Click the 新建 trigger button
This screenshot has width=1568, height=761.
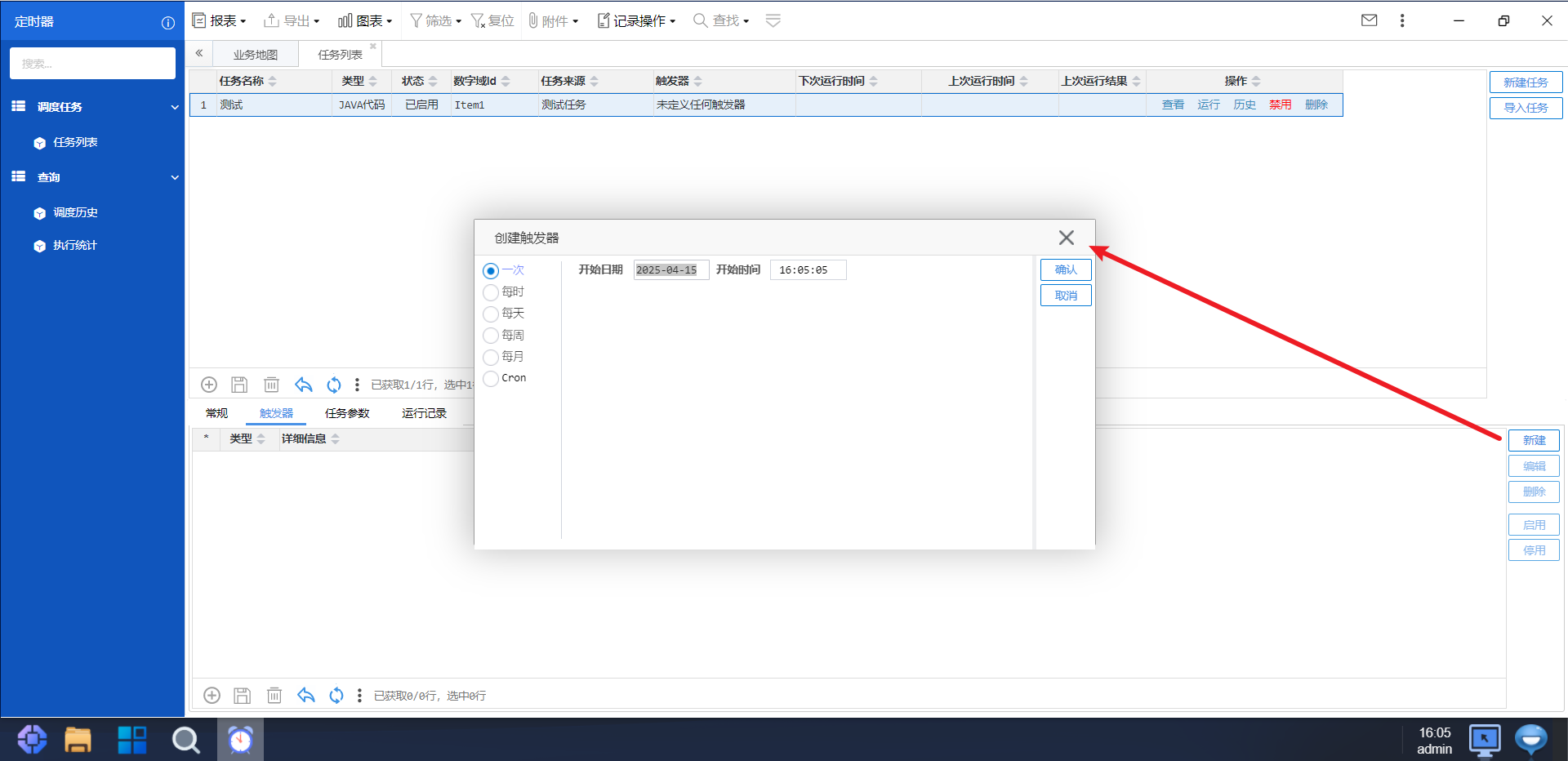[x=1534, y=440]
